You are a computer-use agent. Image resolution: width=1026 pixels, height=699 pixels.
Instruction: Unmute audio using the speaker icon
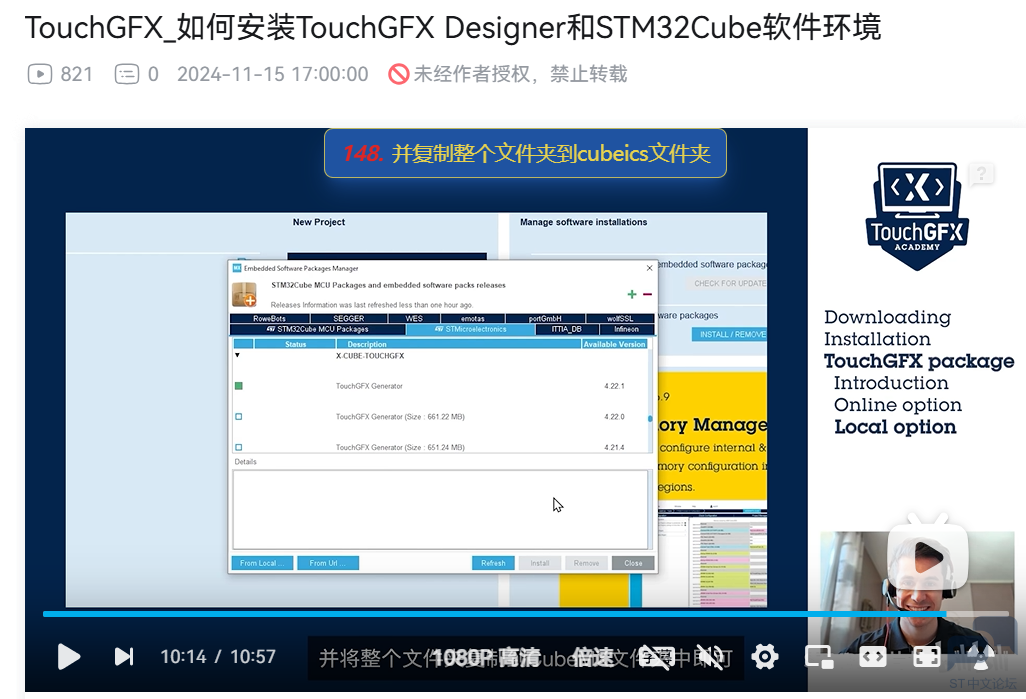click(710, 657)
